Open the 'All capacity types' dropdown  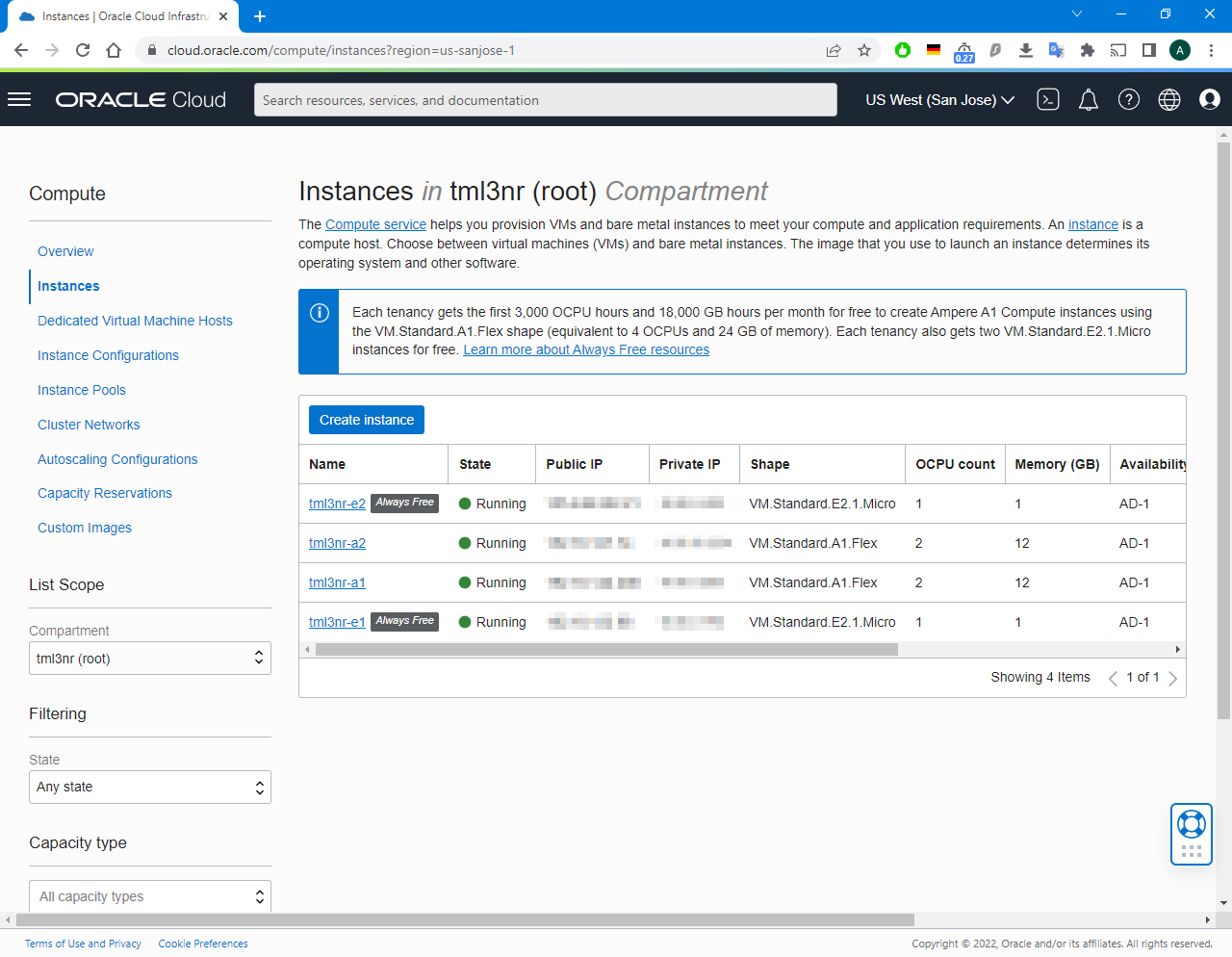click(150, 896)
